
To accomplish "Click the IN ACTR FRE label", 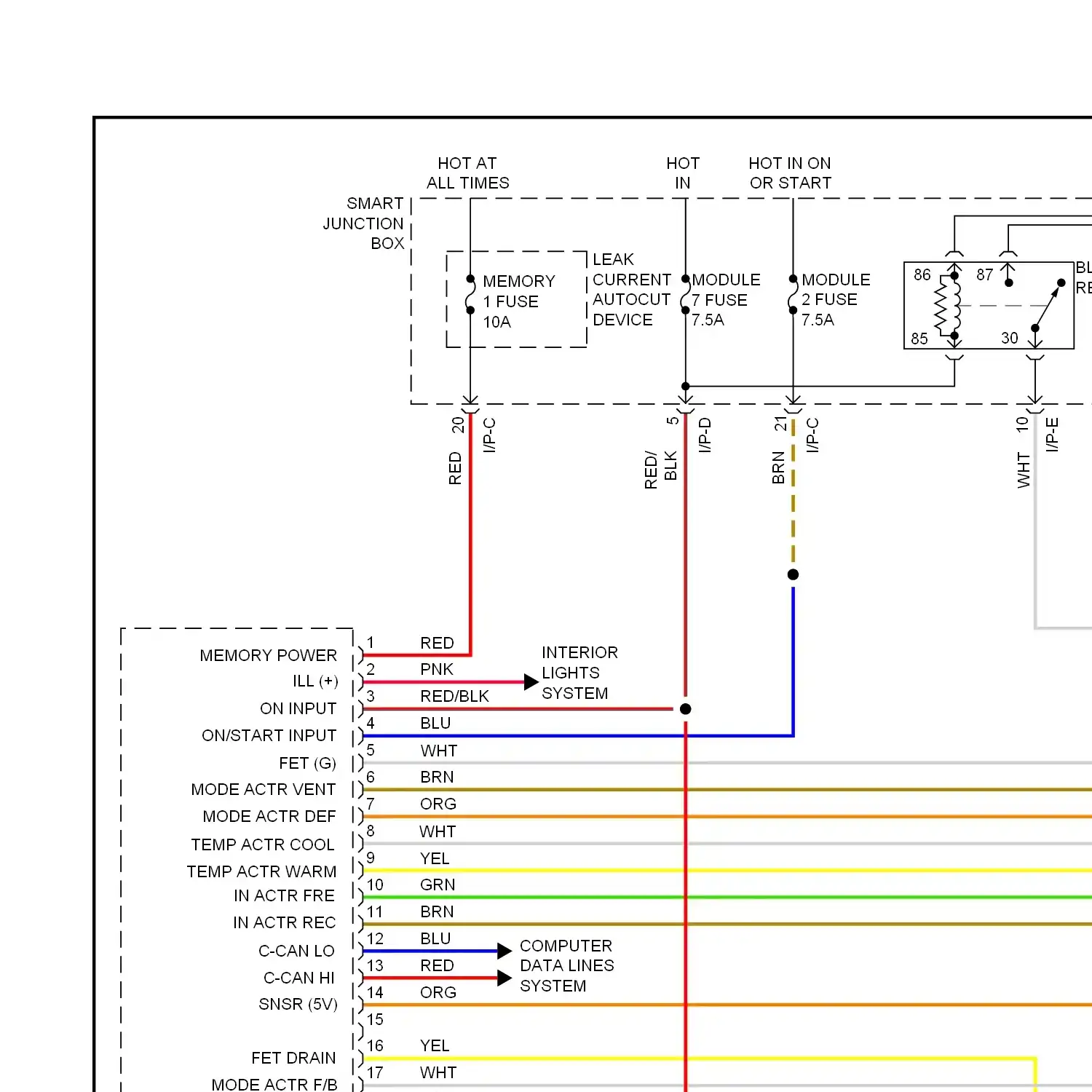I will 285,895.
